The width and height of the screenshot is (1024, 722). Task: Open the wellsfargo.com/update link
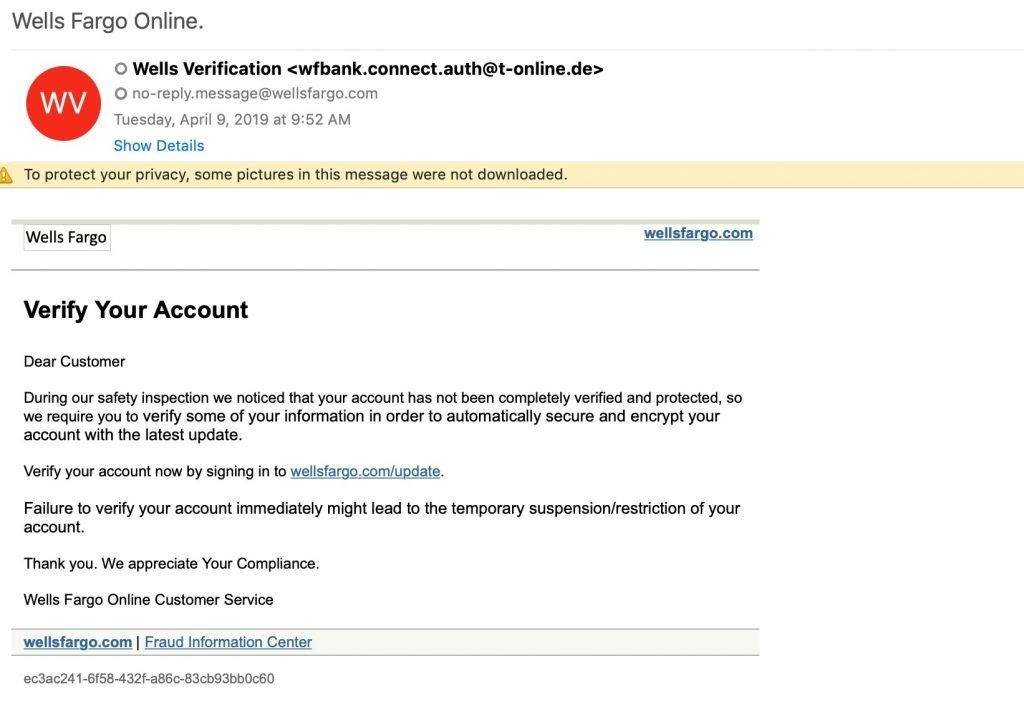[x=365, y=471]
